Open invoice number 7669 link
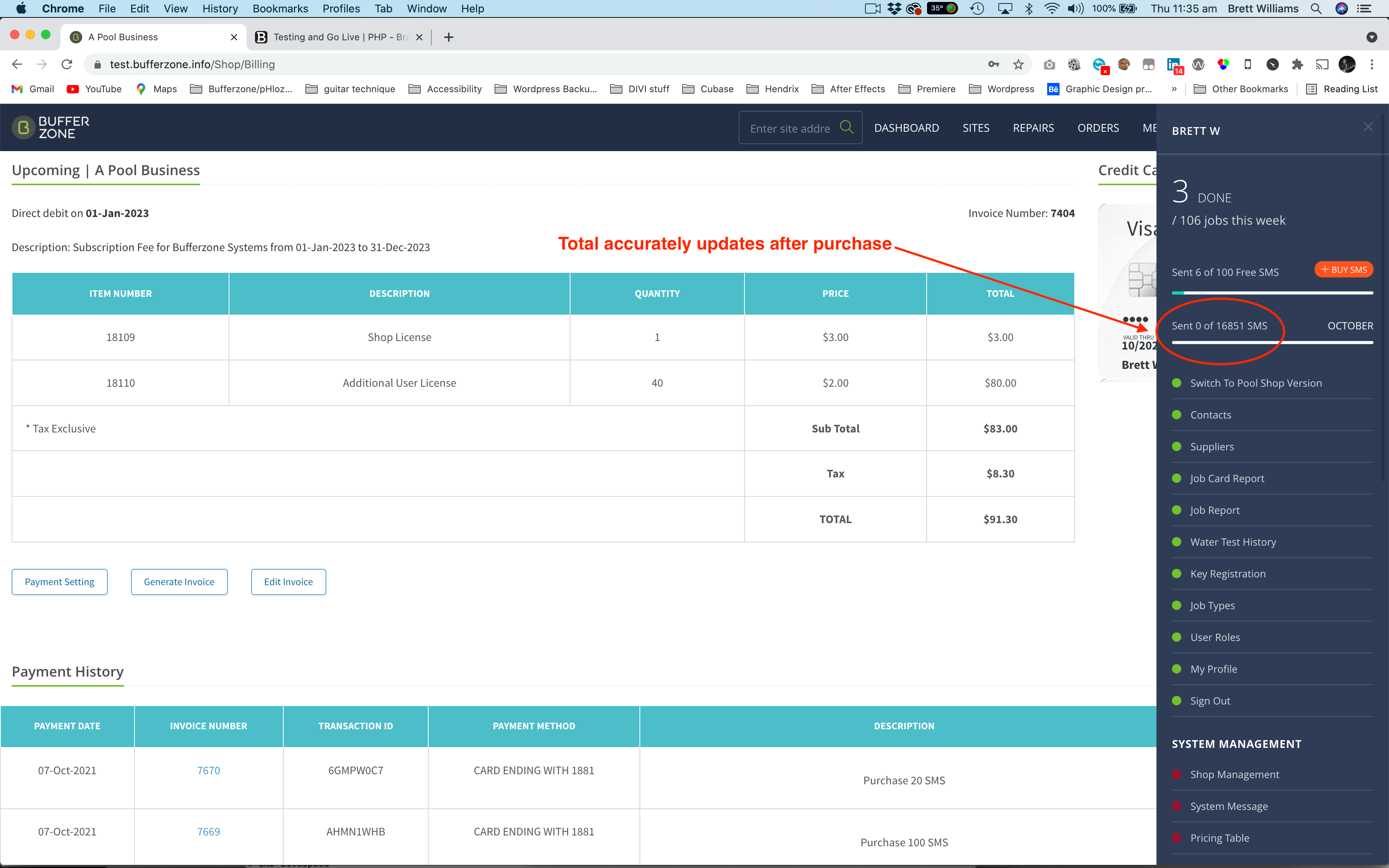Screen dimensions: 1389x868 [x=209, y=831]
